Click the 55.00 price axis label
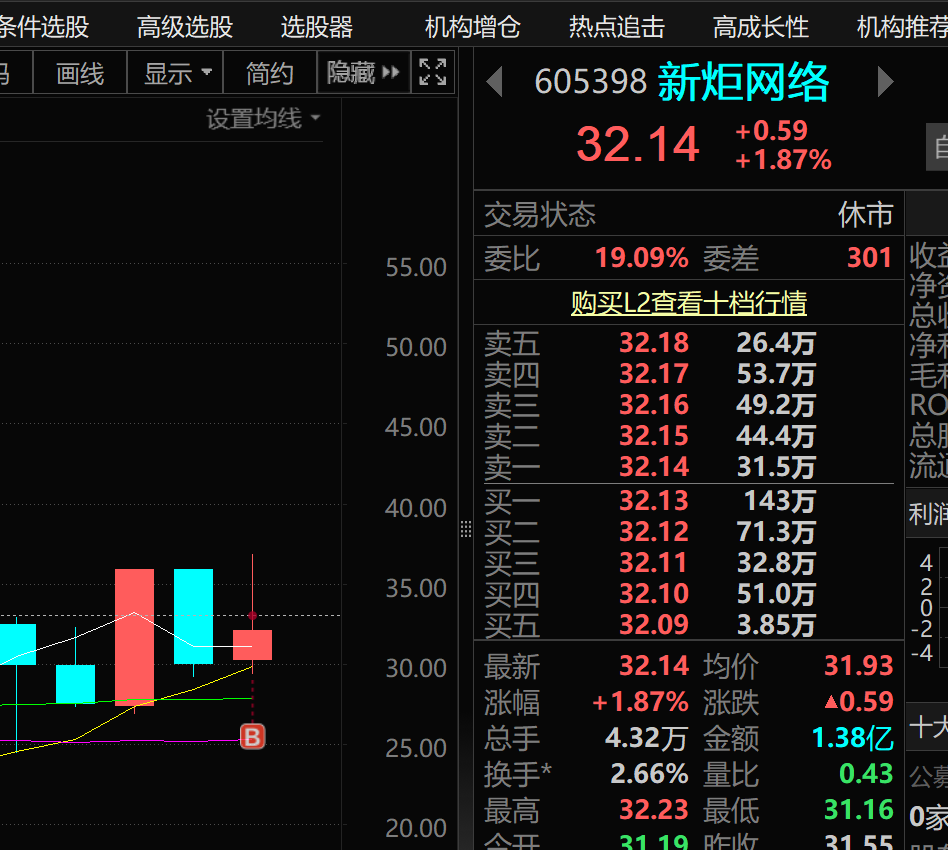The width and height of the screenshot is (948, 850). (x=416, y=267)
